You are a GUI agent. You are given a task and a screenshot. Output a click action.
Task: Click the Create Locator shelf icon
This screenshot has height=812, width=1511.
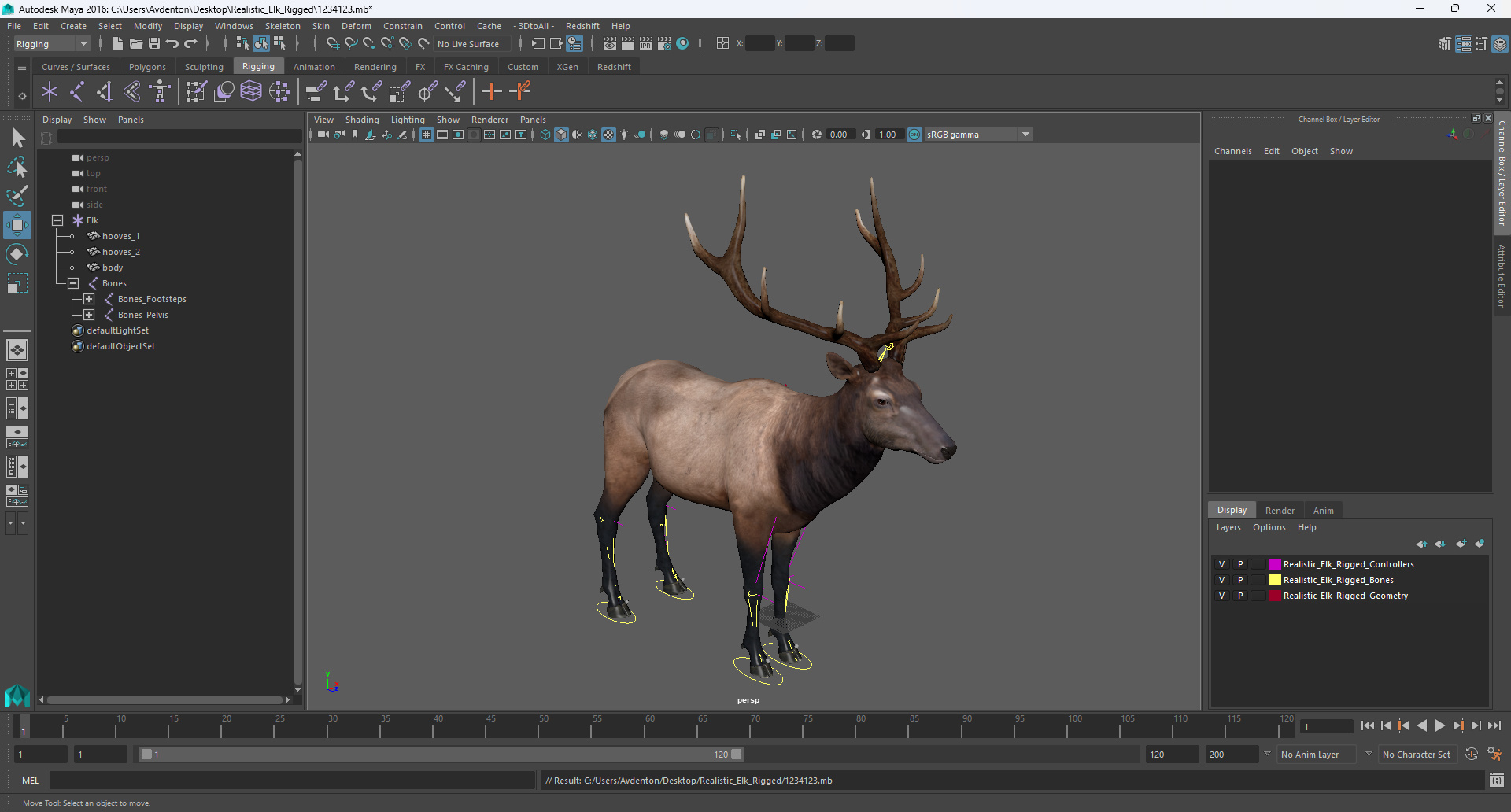[50, 92]
